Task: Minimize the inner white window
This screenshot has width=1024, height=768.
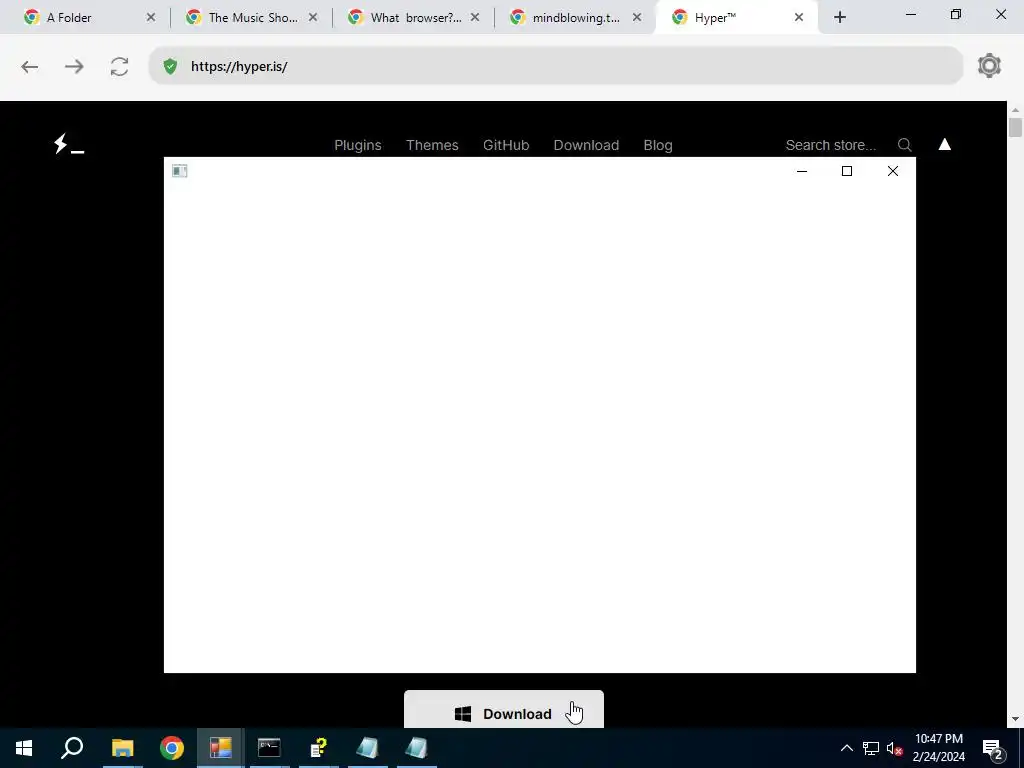Action: tap(802, 171)
